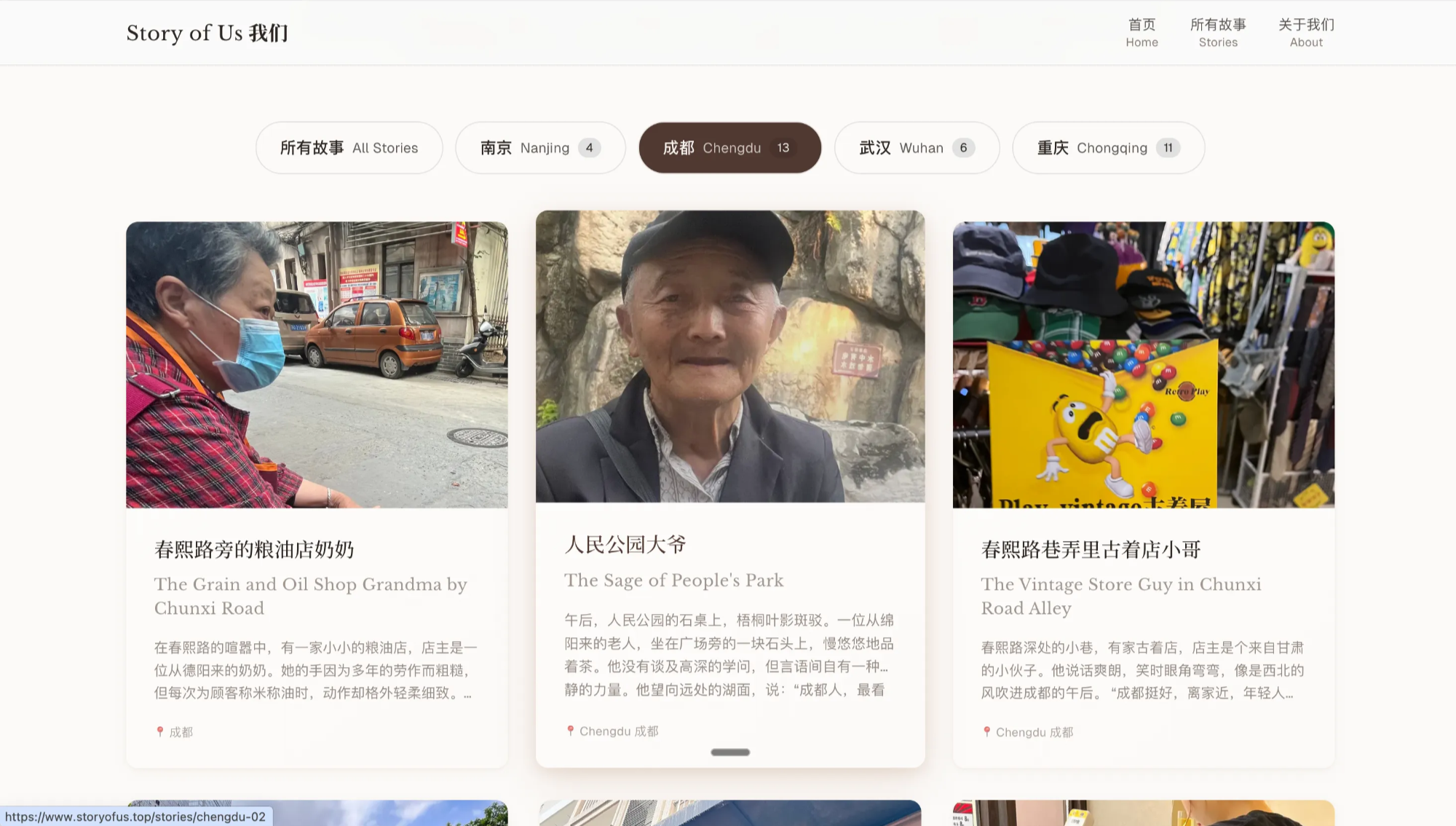Filter stories by 南京 Nanjing
Viewport: 1456px width, 826px height.
pyautogui.click(x=539, y=148)
